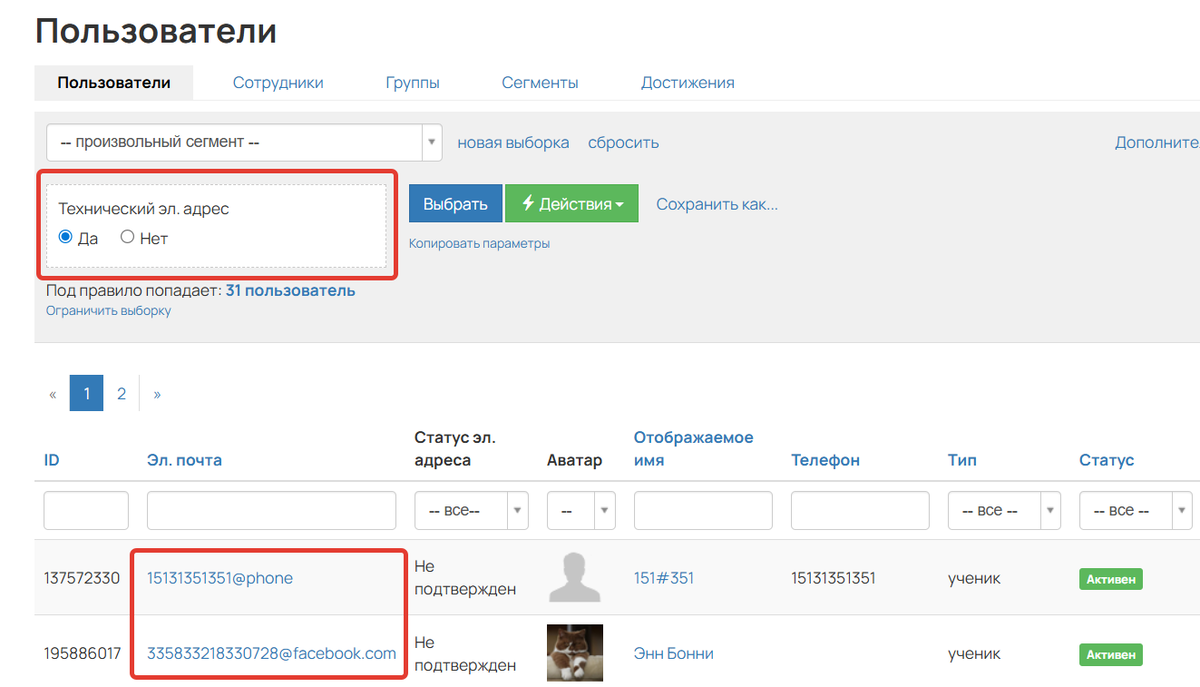
Task: Go to page 2 of results
Action: (x=121, y=394)
